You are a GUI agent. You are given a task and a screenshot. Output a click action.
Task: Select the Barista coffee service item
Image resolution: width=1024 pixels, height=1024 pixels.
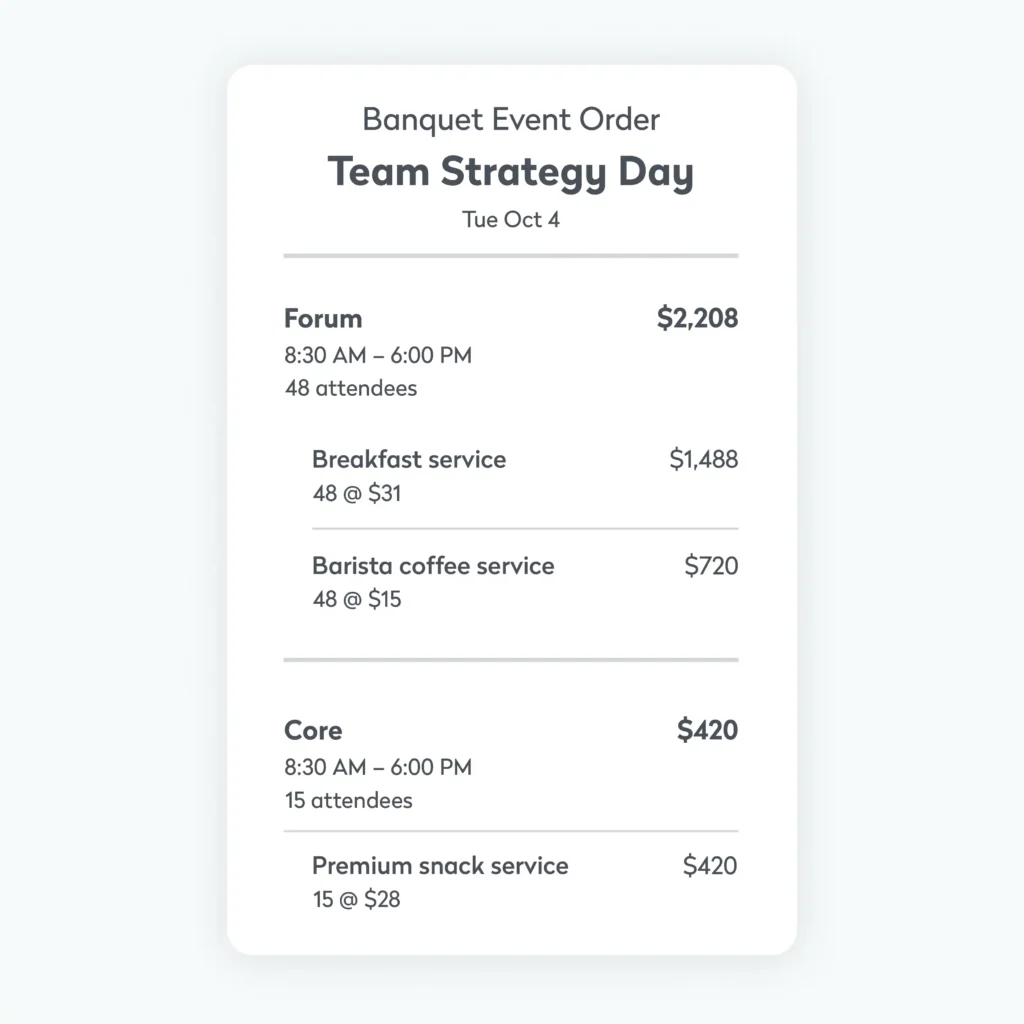coord(433,566)
